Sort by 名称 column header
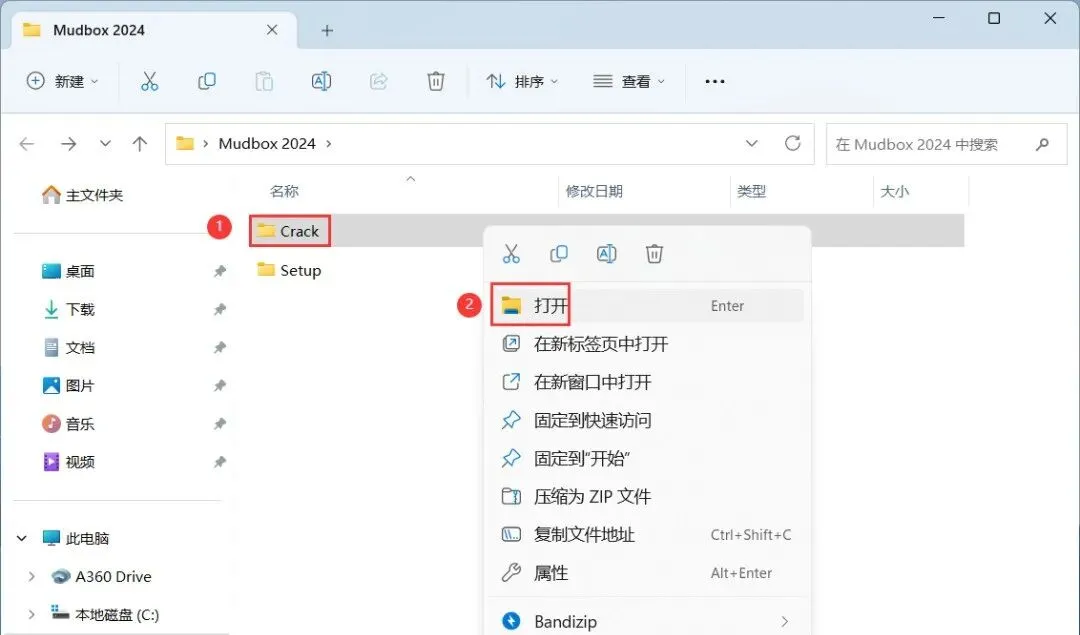The image size is (1080, 635). tap(284, 191)
